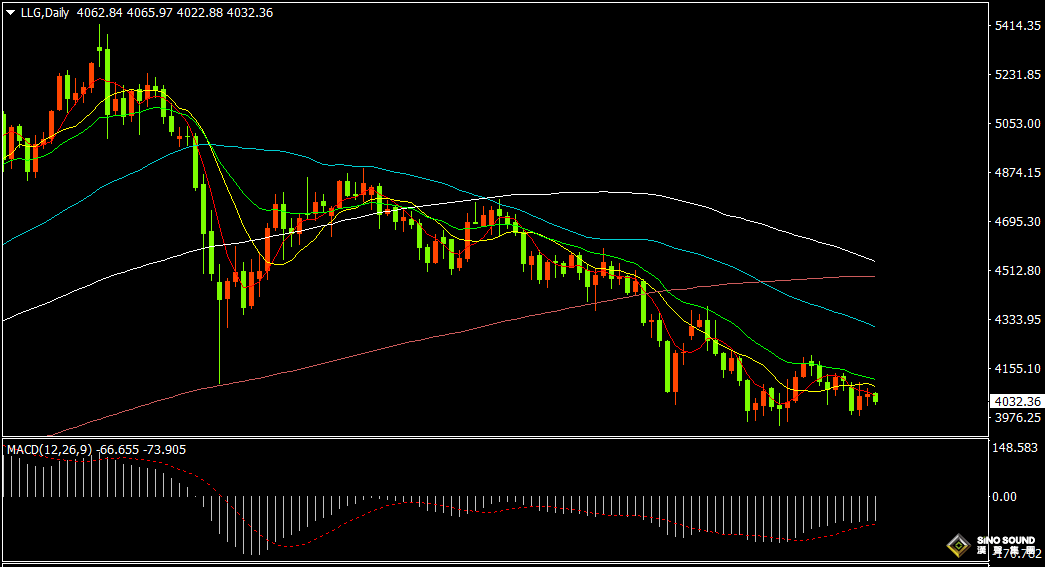
Task: Click the MACD values -66.655 -73.905
Action: coord(141,450)
